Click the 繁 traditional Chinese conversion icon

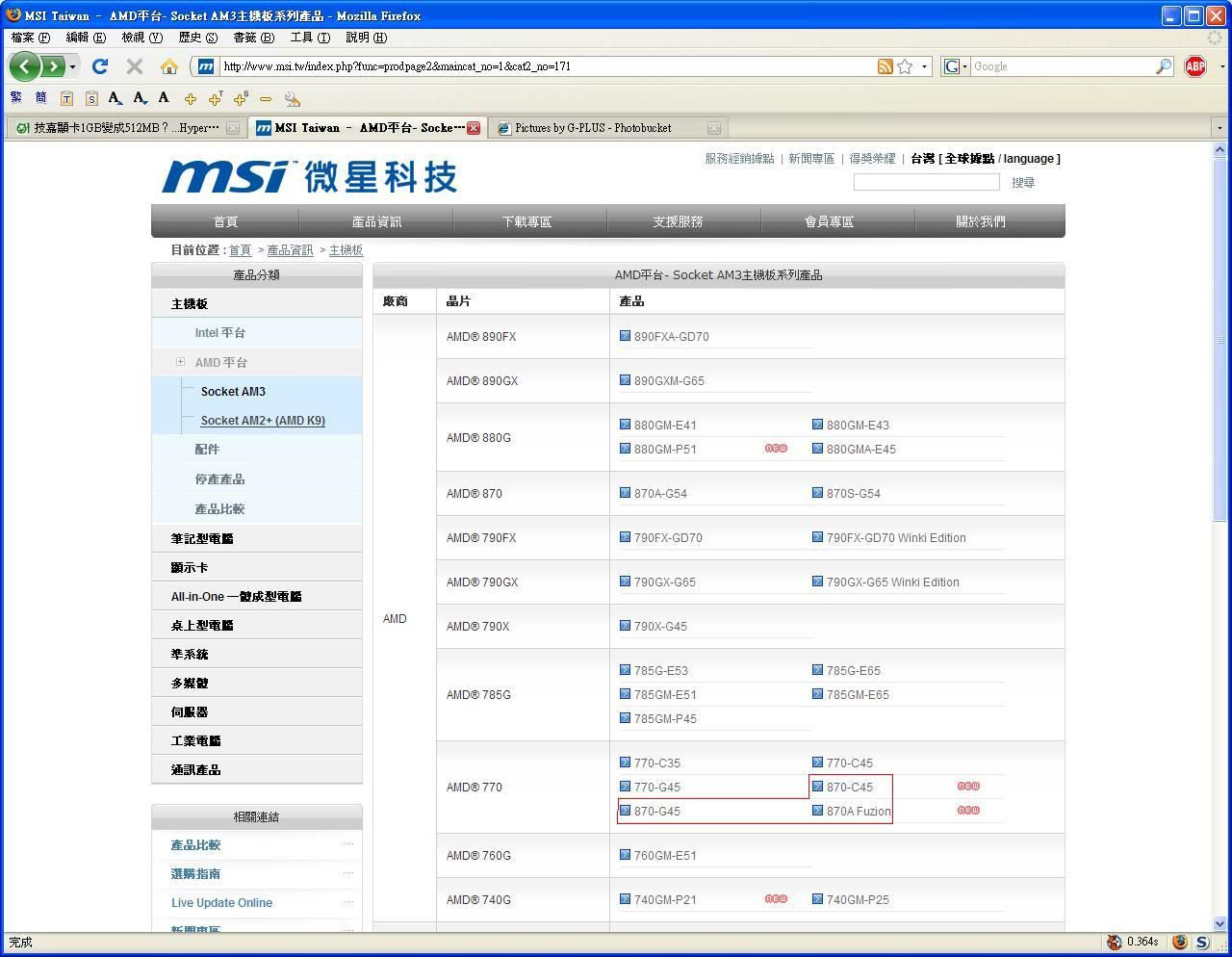[x=16, y=97]
